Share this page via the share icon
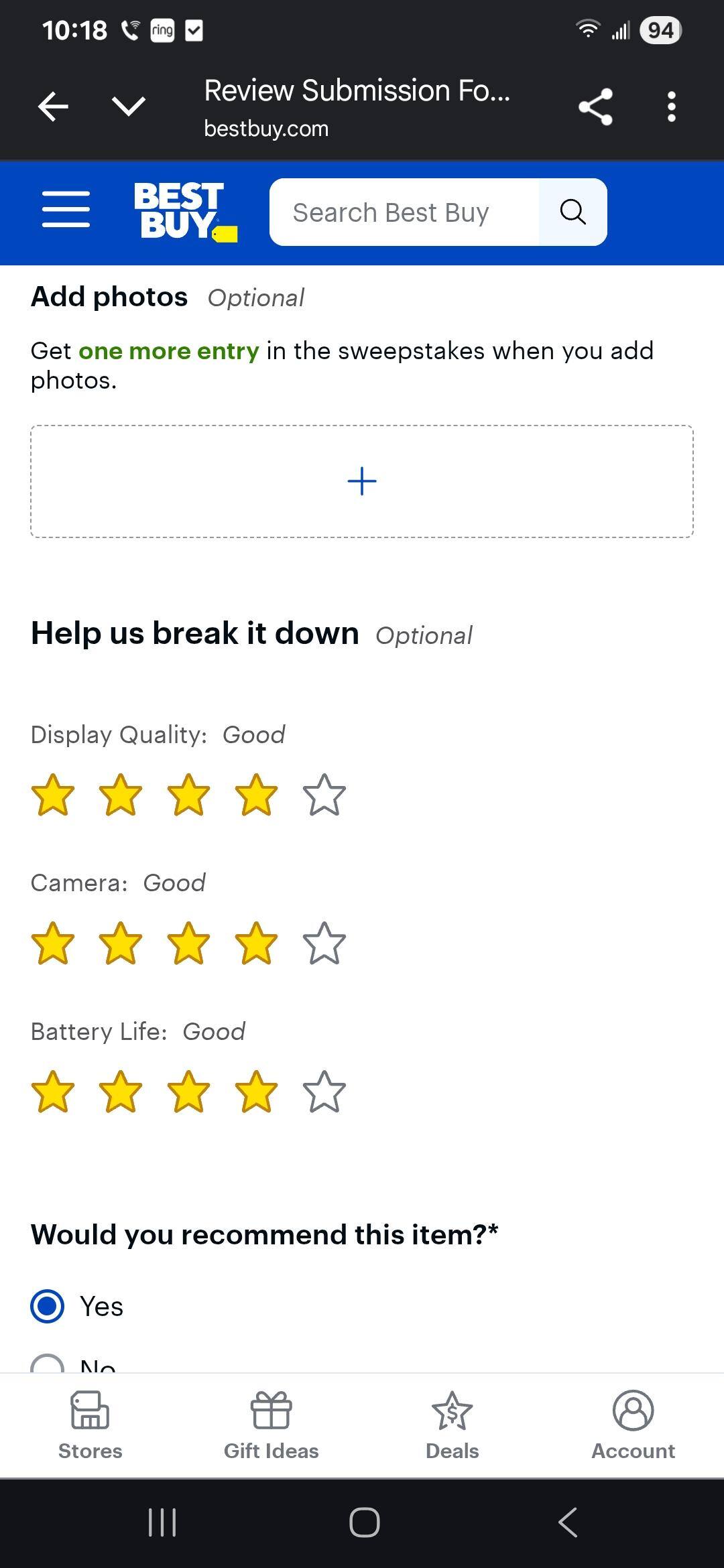Screen dimensions: 724x1568 595,106
